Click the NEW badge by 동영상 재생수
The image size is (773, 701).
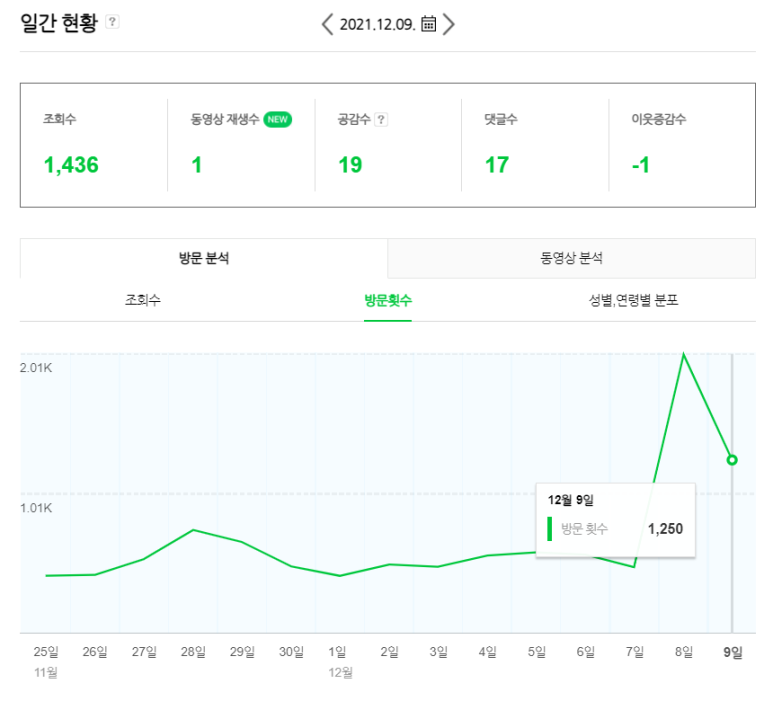click(278, 119)
